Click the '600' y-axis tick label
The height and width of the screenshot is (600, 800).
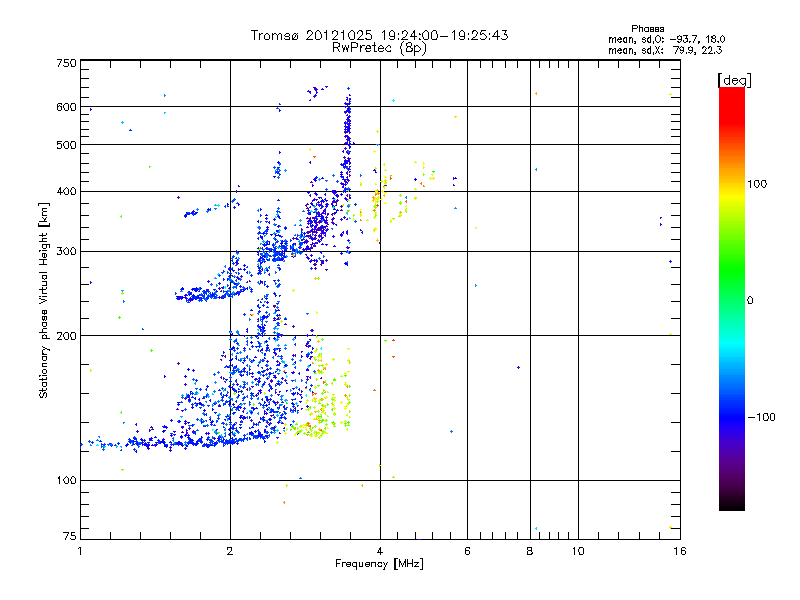coord(67,107)
